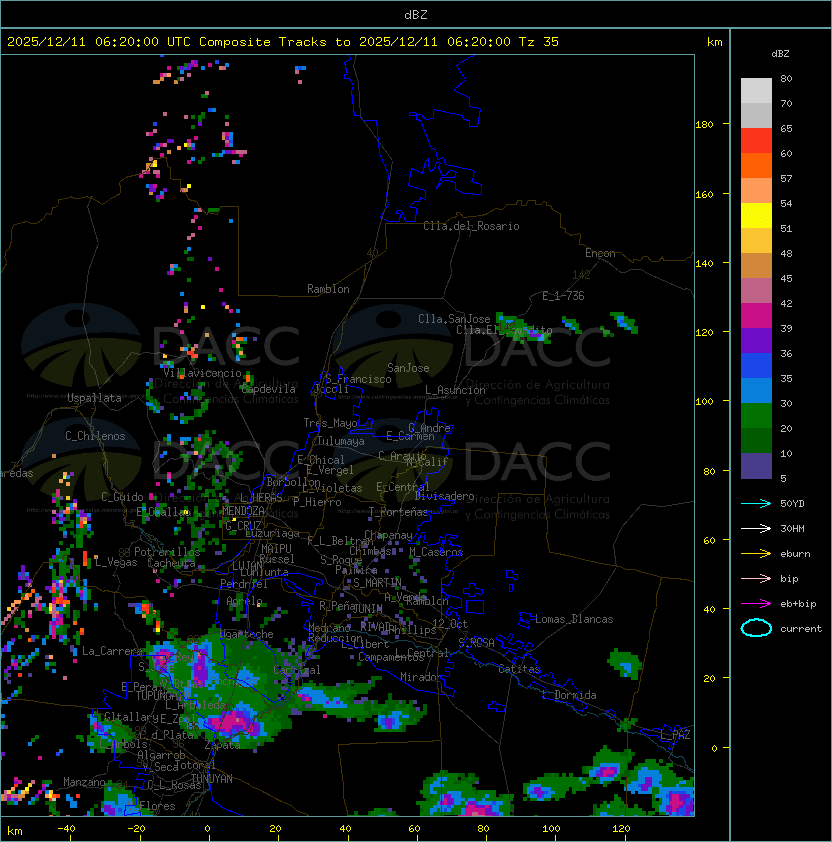Click the 'MAIPU' place label
This screenshot has width=832, height=842.
pos(276,549)
